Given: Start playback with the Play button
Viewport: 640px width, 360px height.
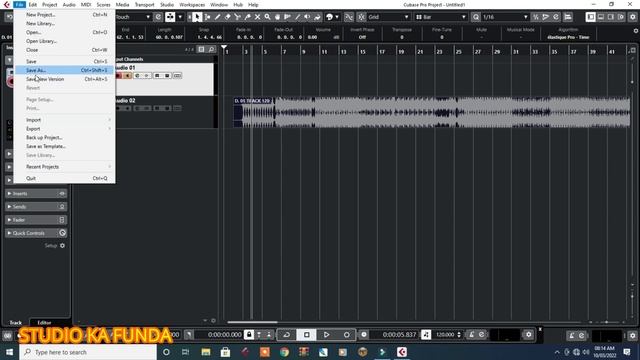Looking at the screenshot, I should click(327, 335).
